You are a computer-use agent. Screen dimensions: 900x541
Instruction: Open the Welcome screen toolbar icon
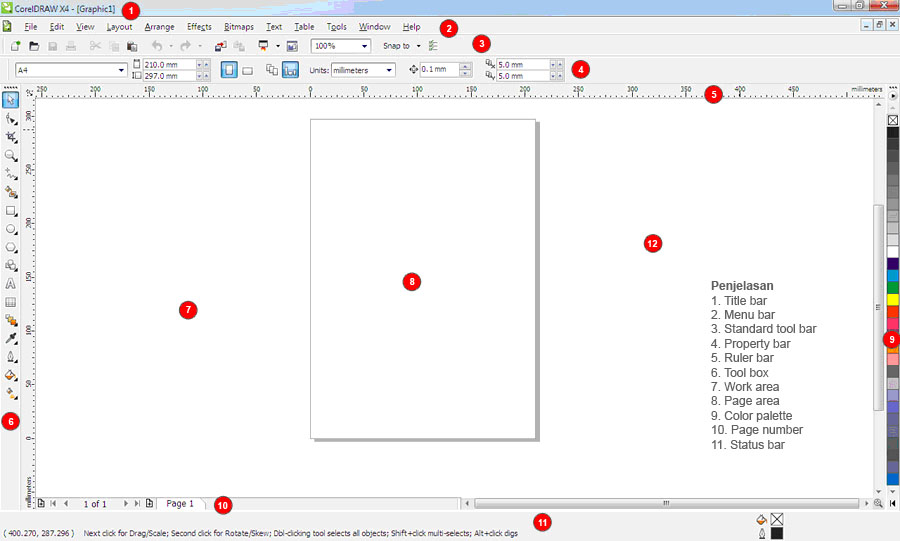click(x=292, y=46)
